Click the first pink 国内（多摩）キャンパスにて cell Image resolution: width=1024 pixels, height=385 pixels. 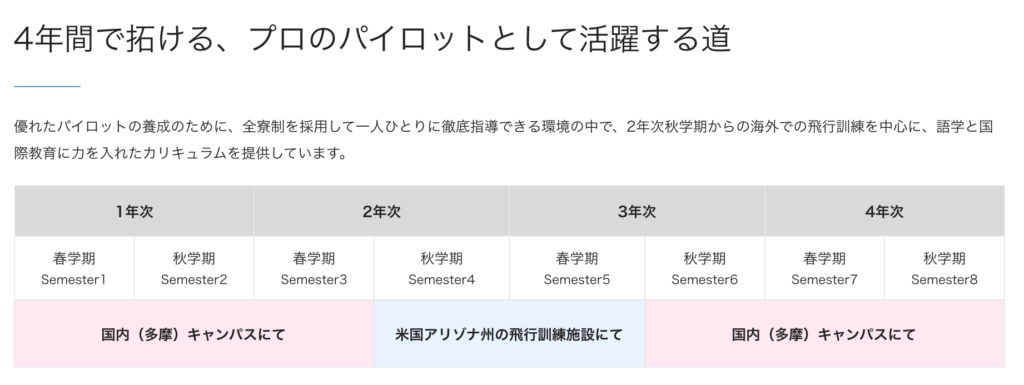click(194, 334)
